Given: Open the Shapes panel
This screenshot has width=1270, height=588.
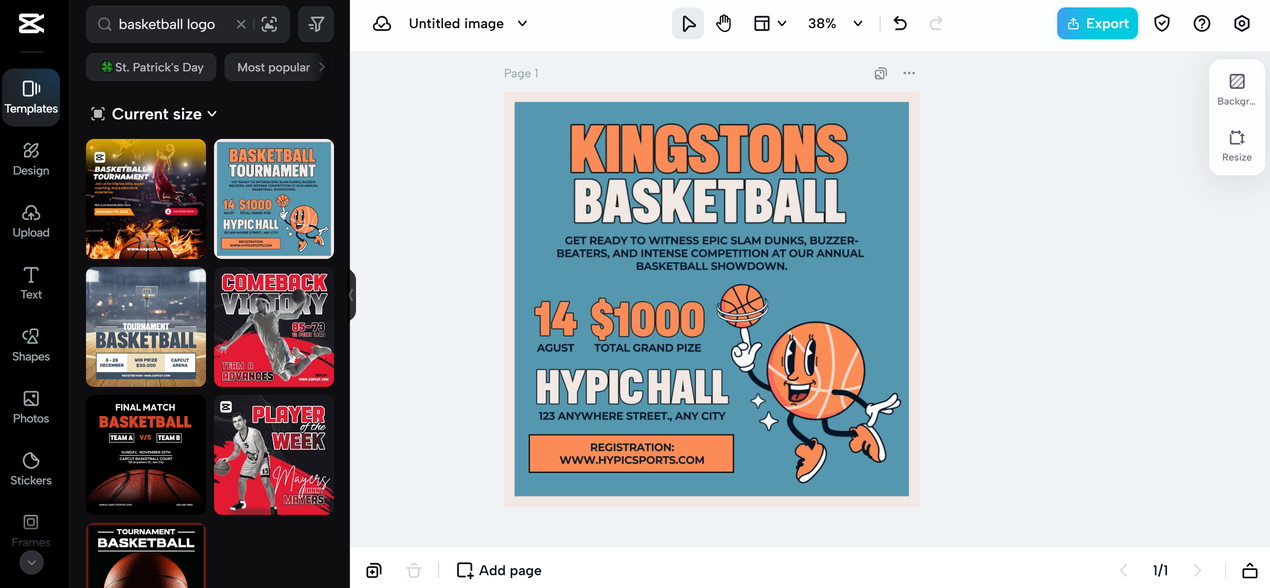Looking at the screenshot, I should 31,345.
